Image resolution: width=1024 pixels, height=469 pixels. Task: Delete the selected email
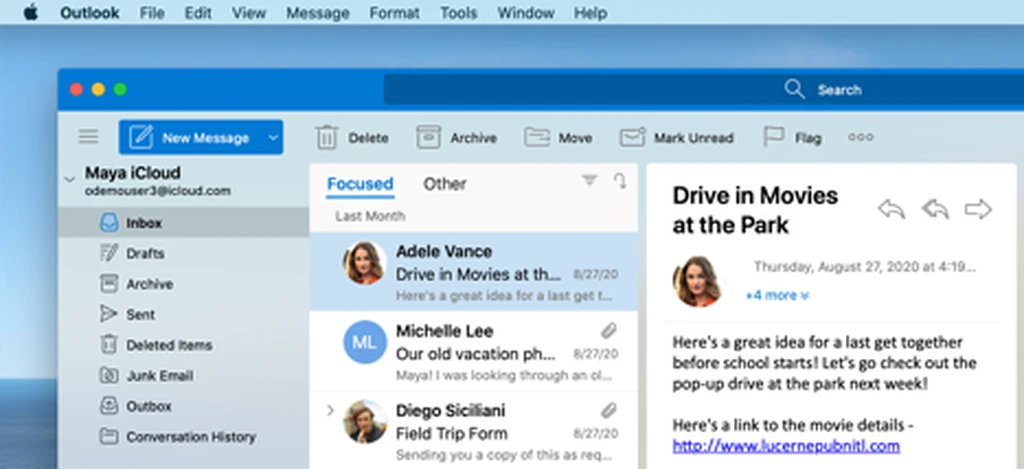(352, 138)
